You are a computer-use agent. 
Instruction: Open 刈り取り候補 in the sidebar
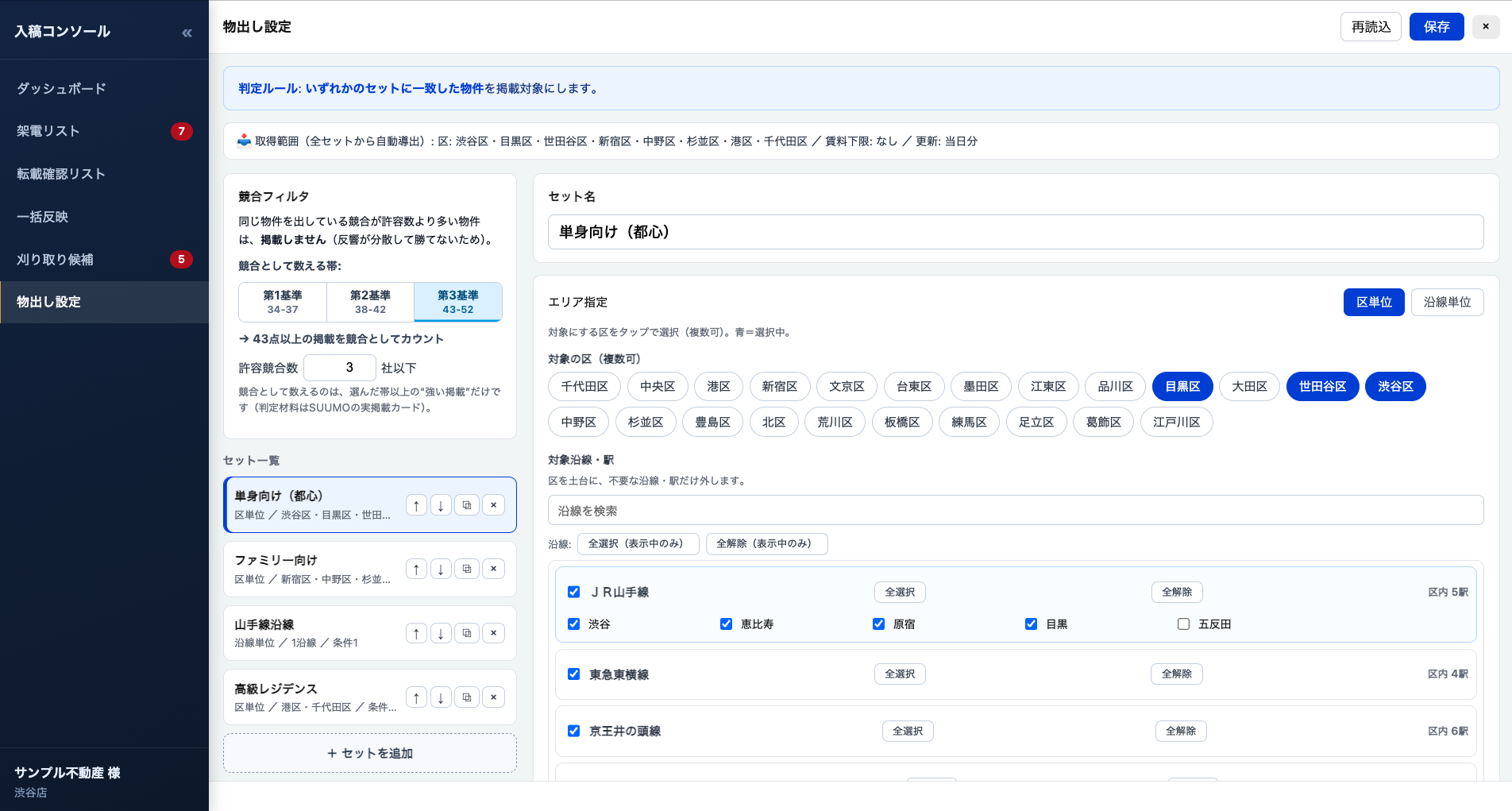click(104, 260)
